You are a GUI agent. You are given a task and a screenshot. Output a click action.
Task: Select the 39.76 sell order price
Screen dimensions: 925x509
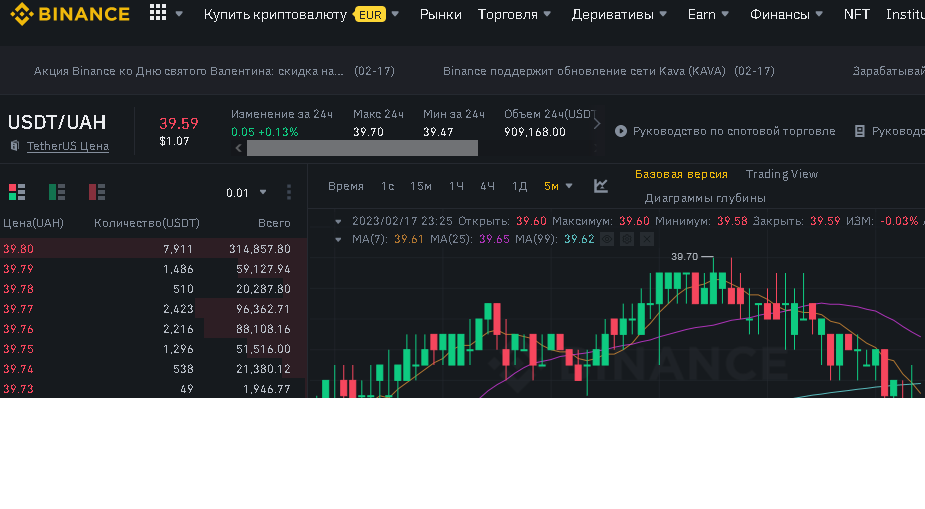click(x=18, y=329)
